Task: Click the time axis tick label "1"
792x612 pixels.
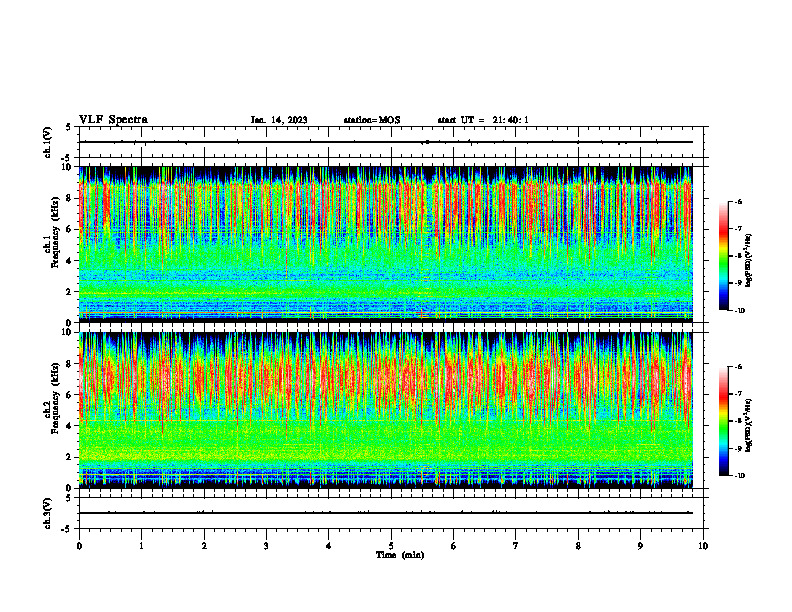Action: (x=141, y=546)
